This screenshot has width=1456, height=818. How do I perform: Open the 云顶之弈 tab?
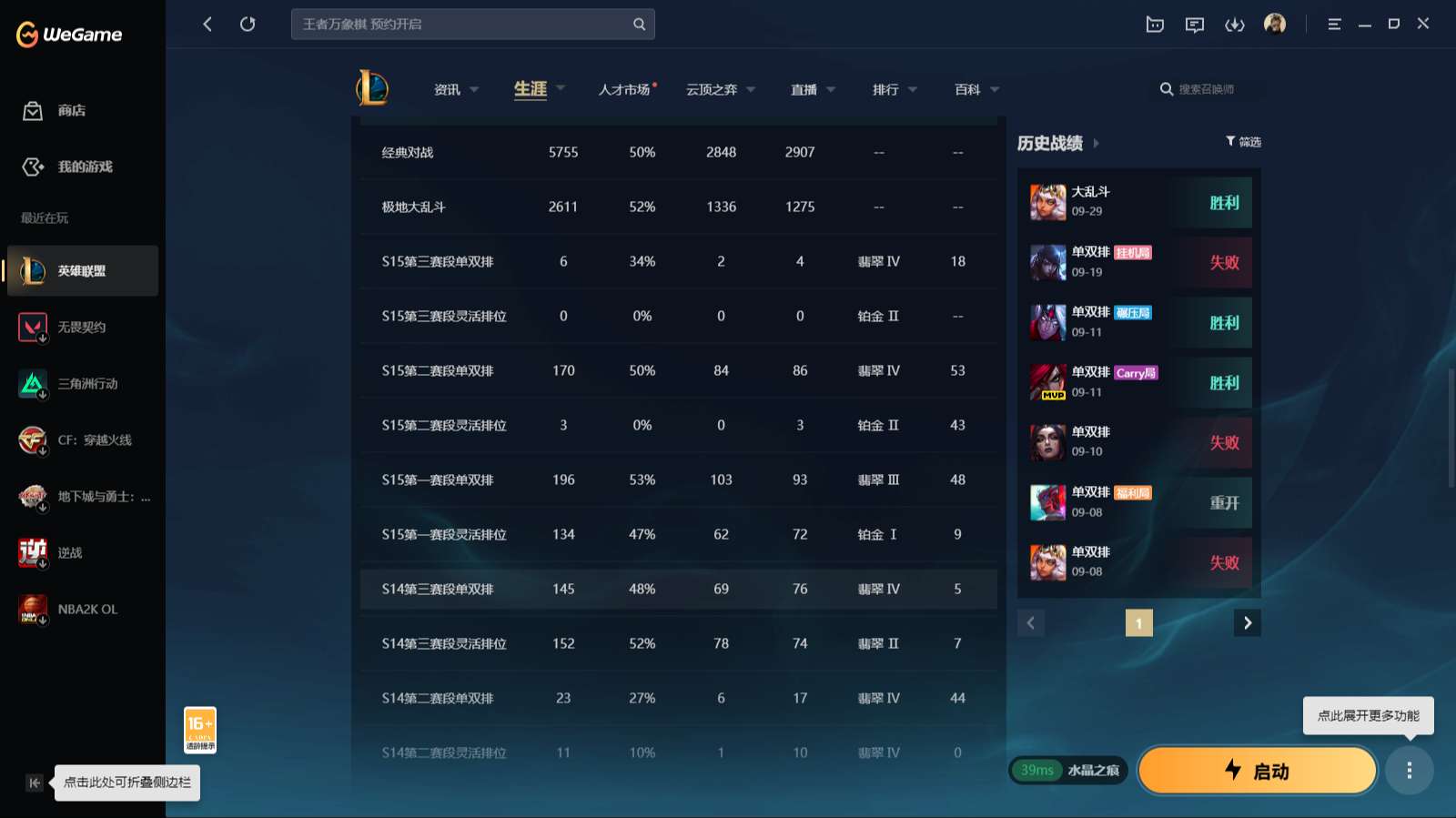712,89
